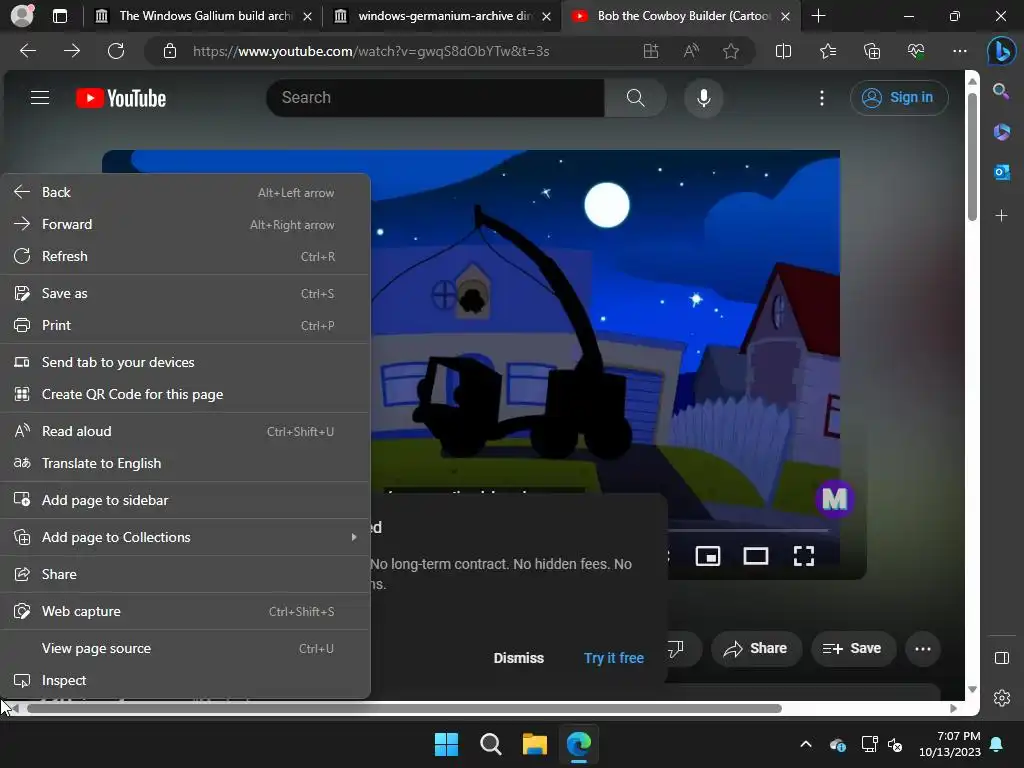Click the YouTube search magnifier button
Image resolution: width=1024 pixels, height=768 pixels.
coord(635,98)
